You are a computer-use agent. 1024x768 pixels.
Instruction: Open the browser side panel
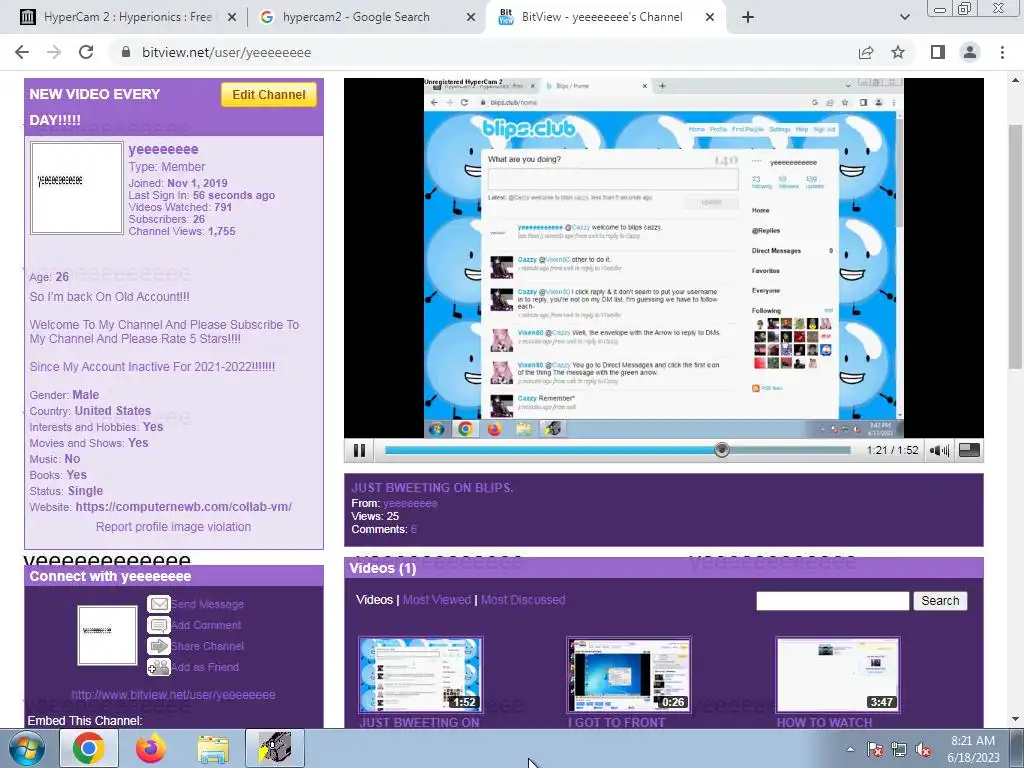[x=938, y=52]
